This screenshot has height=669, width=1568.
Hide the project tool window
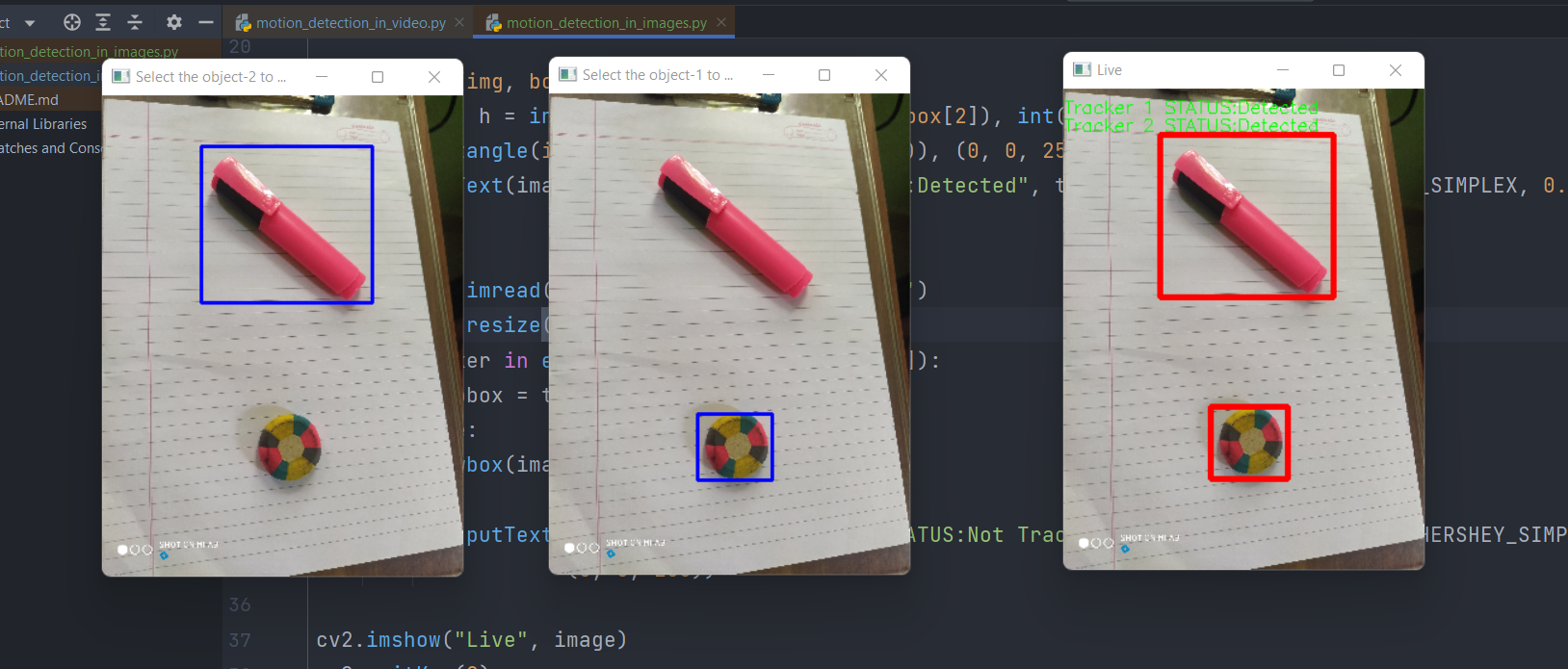(x=205, y=22)
